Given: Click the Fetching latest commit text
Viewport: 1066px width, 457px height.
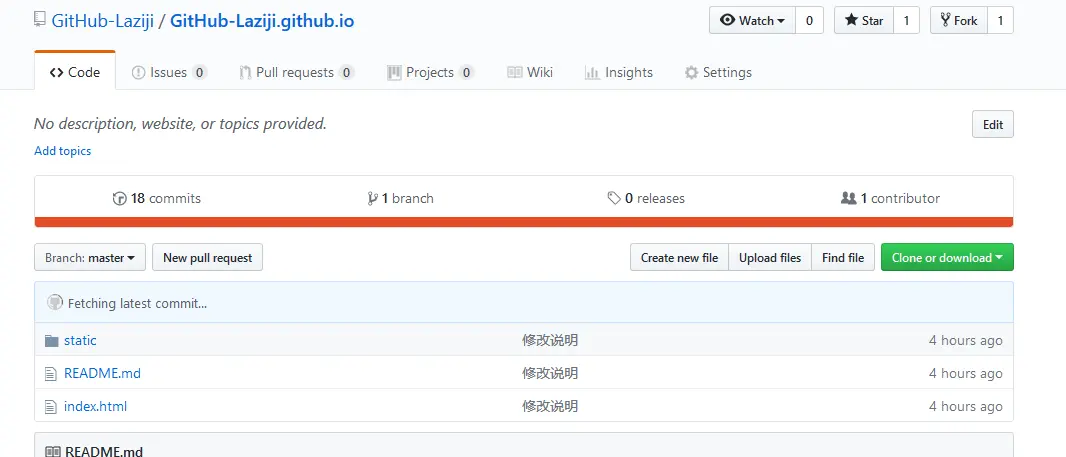Looking at the screenshot, I should point(137,303).
